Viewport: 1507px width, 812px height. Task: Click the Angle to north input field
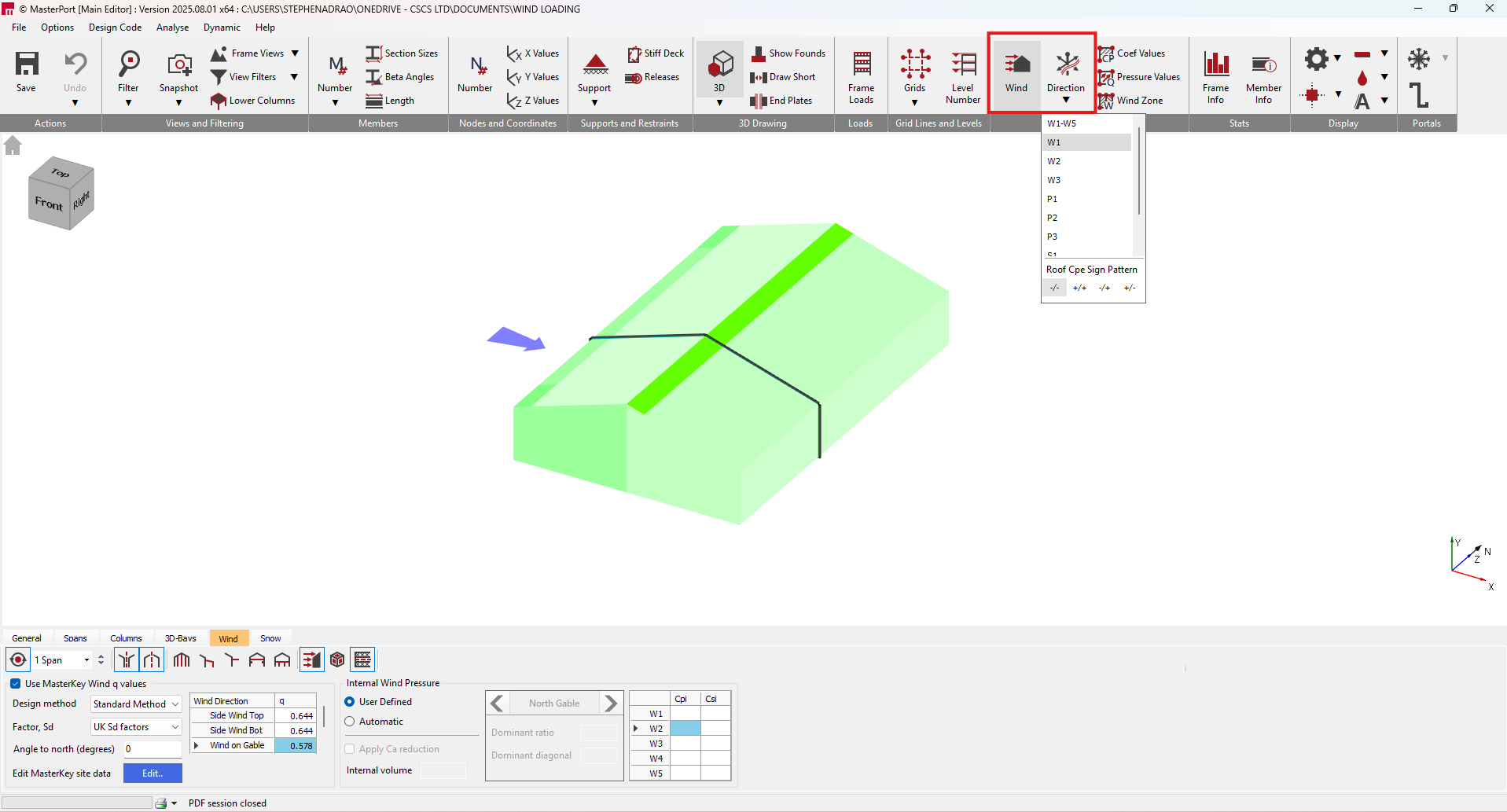pyautogui.click(x=152, y=749)
